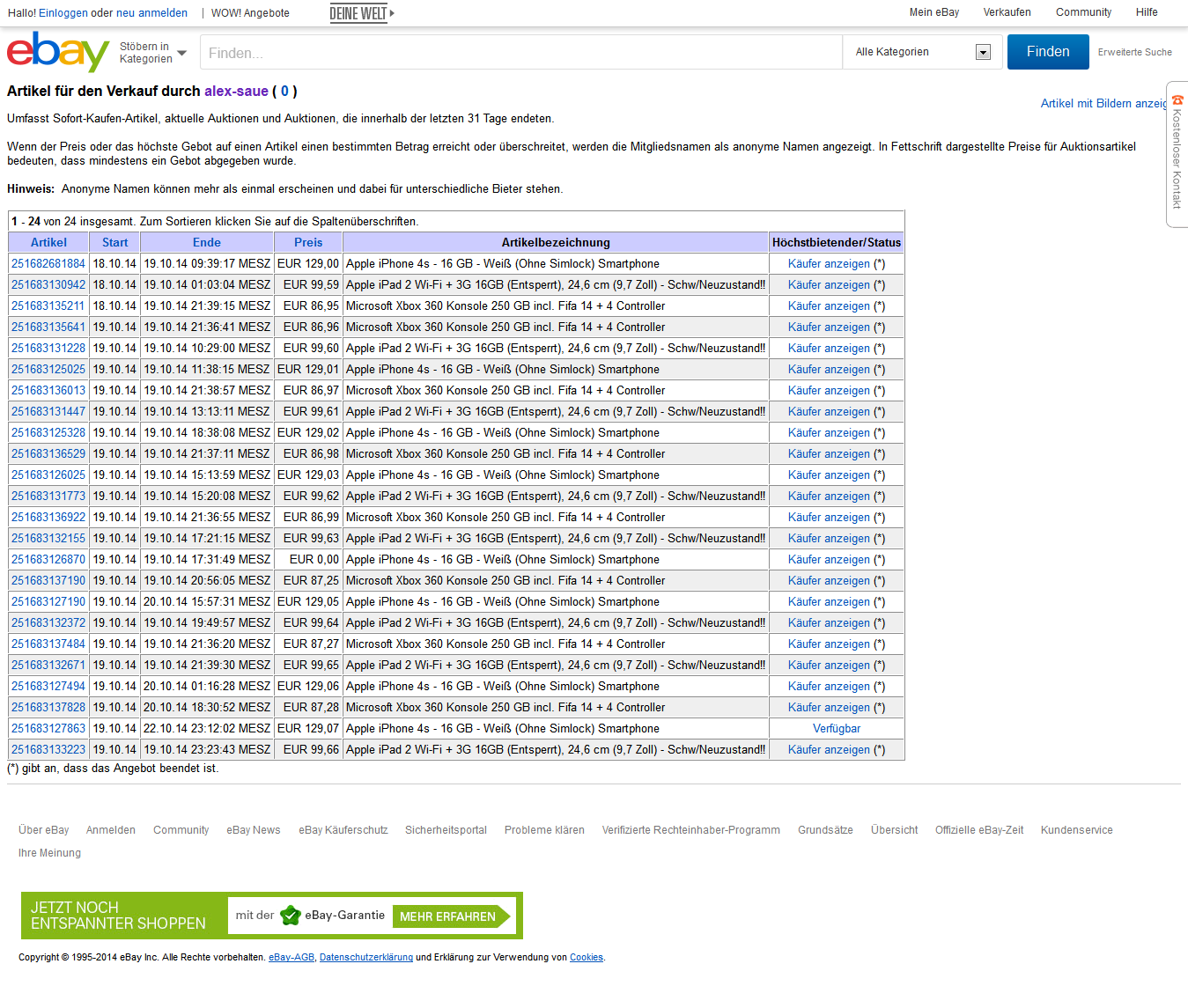This screenshot has width=1188, height=1008.
Task: Open Community top menu item
Action: coord(1083,12)
